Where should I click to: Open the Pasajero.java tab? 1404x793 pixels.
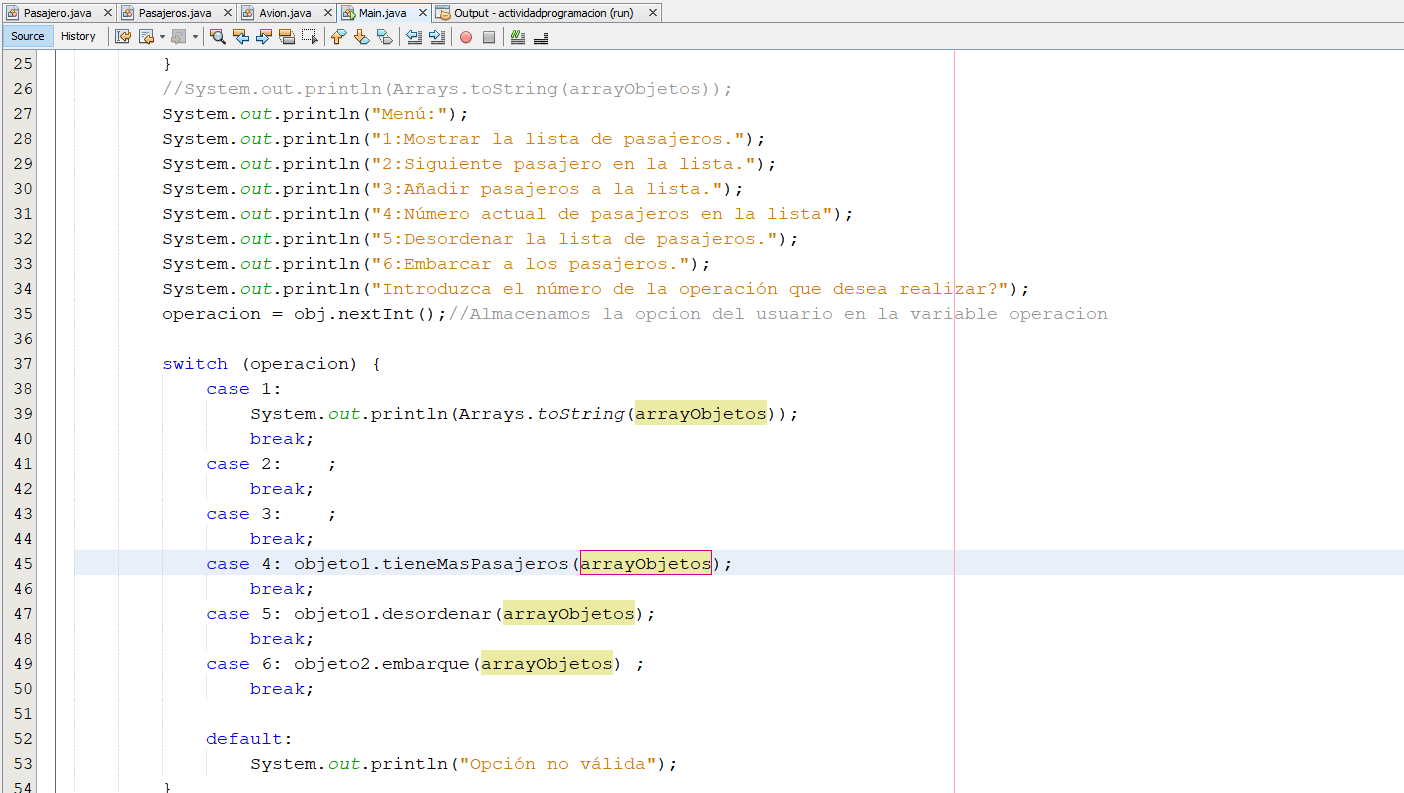58,13
